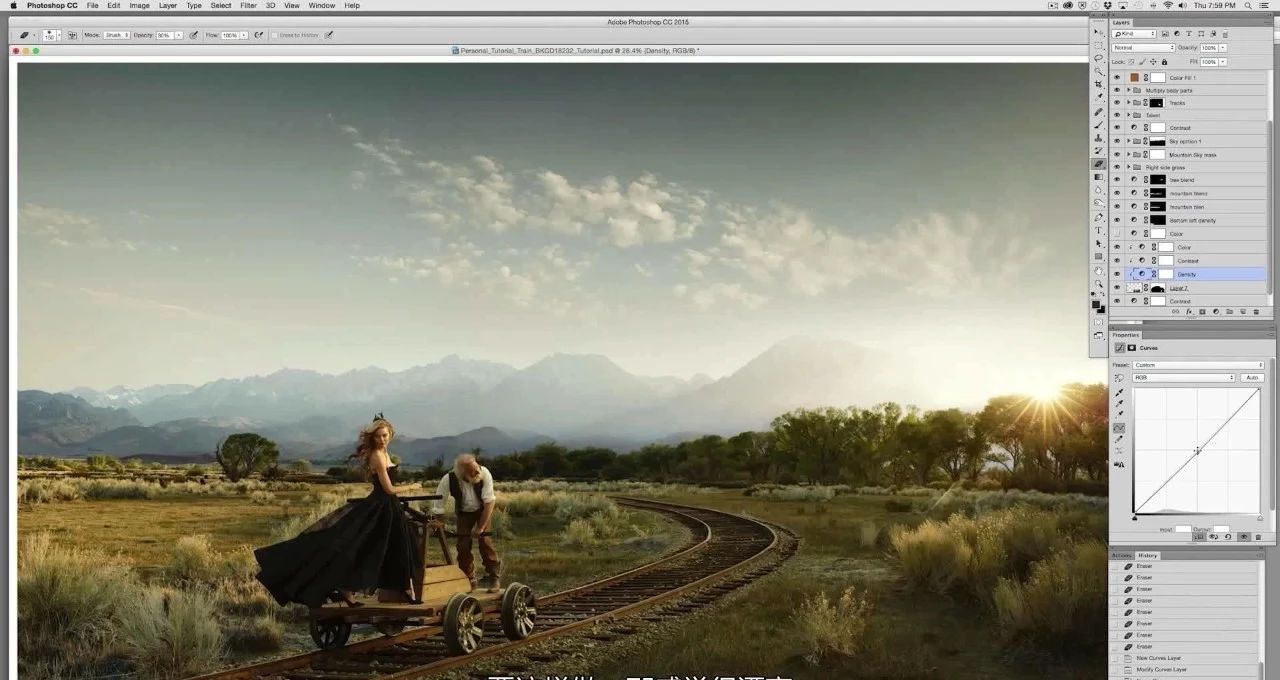Screen dimensions: 1280x680
Task: Open the Kind layer filter dropdown
Action: coord(1134,34)
